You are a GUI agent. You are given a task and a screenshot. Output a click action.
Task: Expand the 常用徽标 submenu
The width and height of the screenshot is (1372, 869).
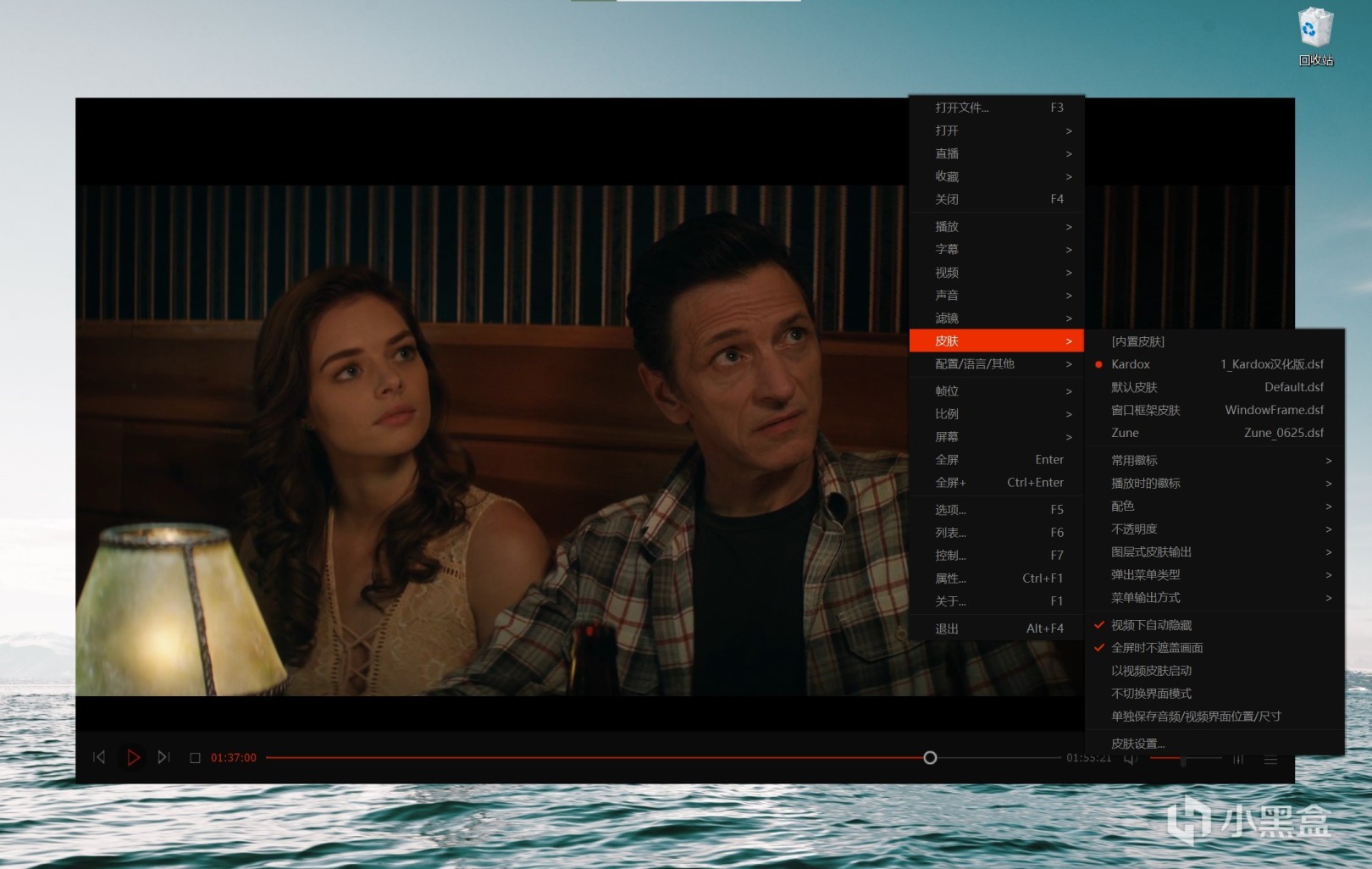(x=1215, y=461)
